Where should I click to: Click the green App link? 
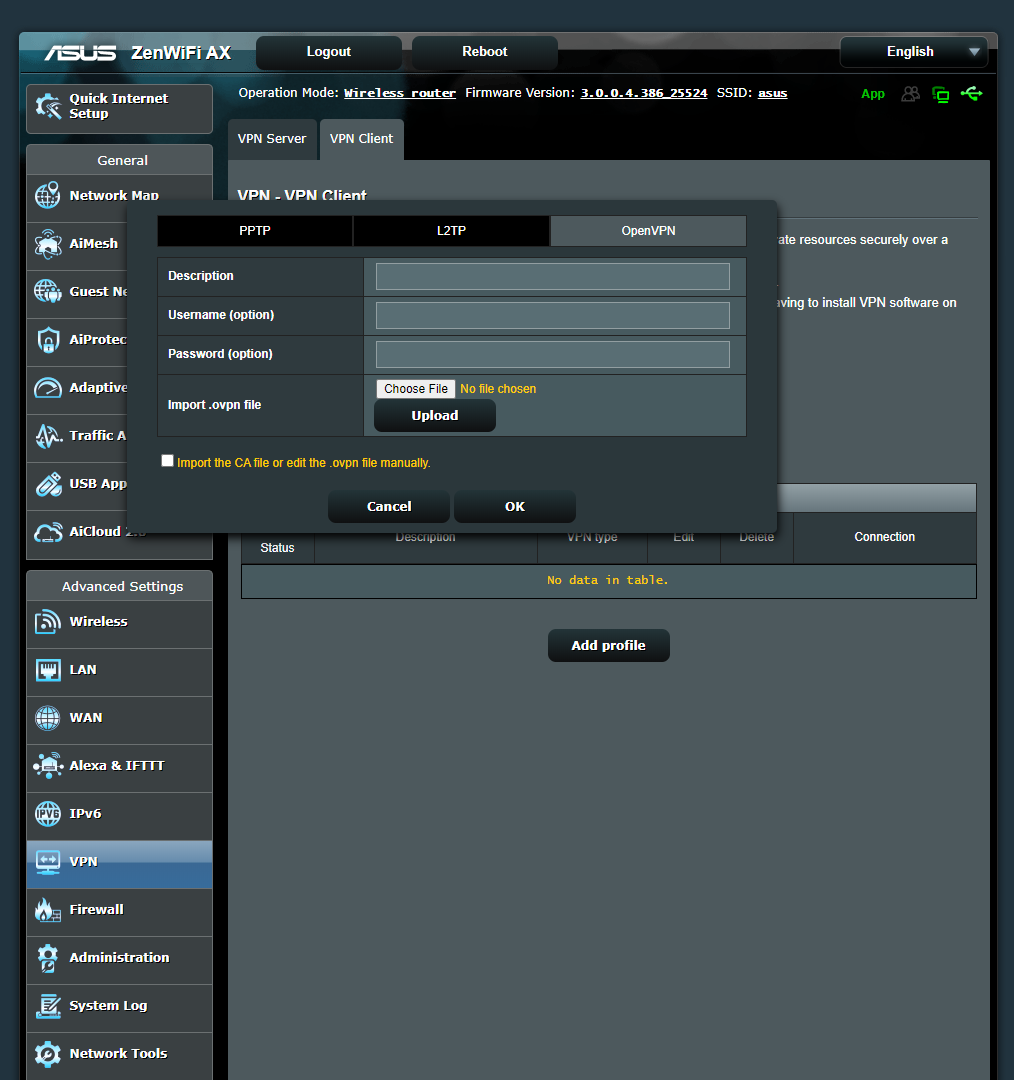[x=873, y=94]
